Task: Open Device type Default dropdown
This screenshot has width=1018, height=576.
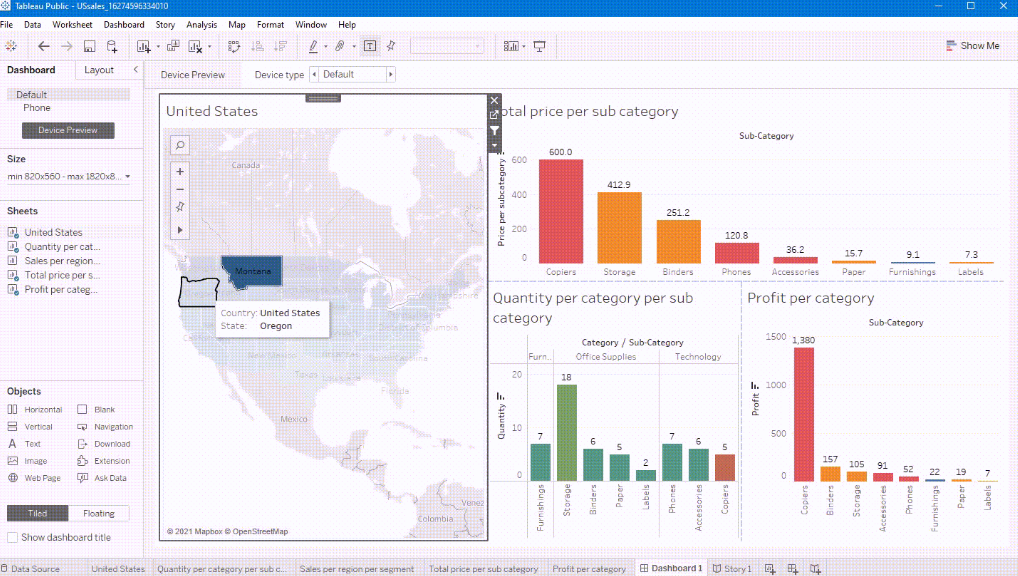Action: (x=353, y=75)
